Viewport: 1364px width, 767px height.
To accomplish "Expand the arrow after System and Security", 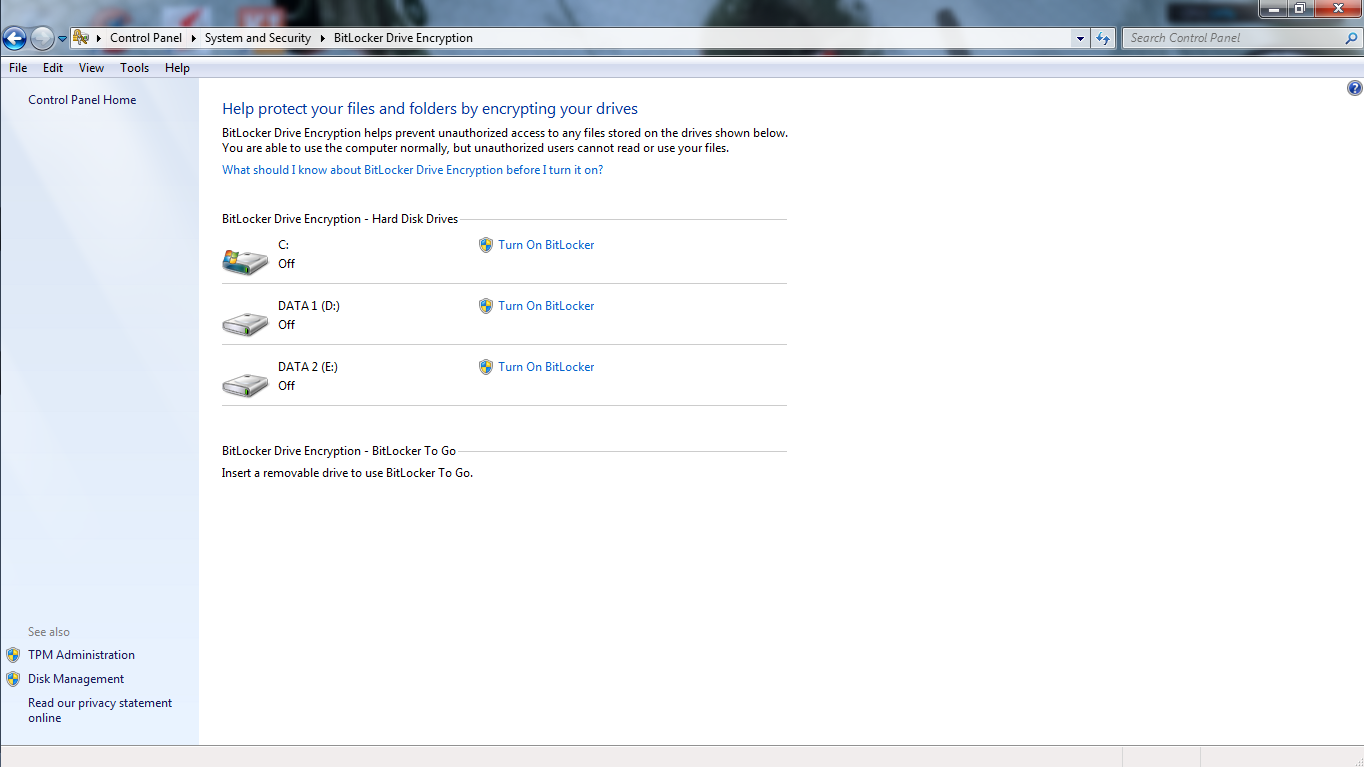I will point(323,38).
